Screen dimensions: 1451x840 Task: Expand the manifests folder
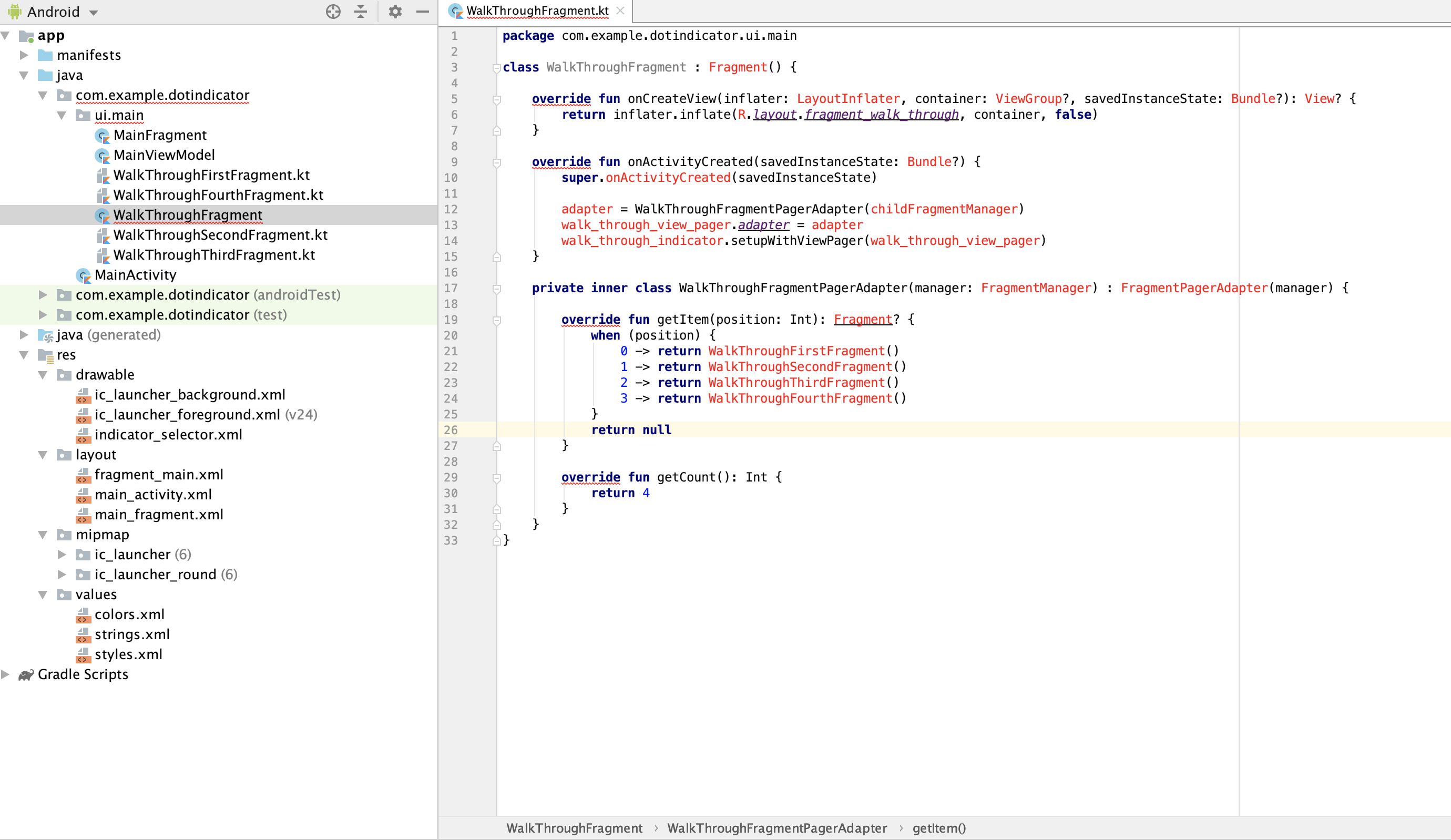(24, 55)
